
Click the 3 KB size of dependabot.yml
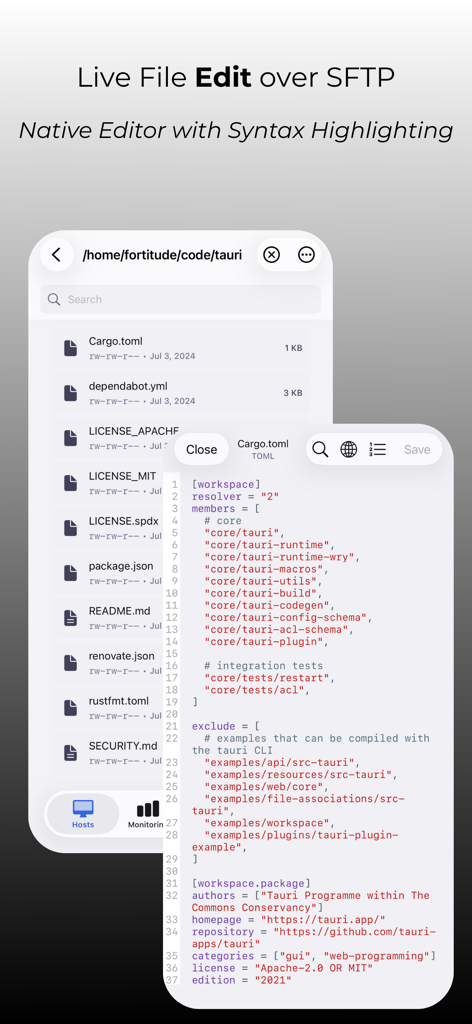tap(292, 393)
